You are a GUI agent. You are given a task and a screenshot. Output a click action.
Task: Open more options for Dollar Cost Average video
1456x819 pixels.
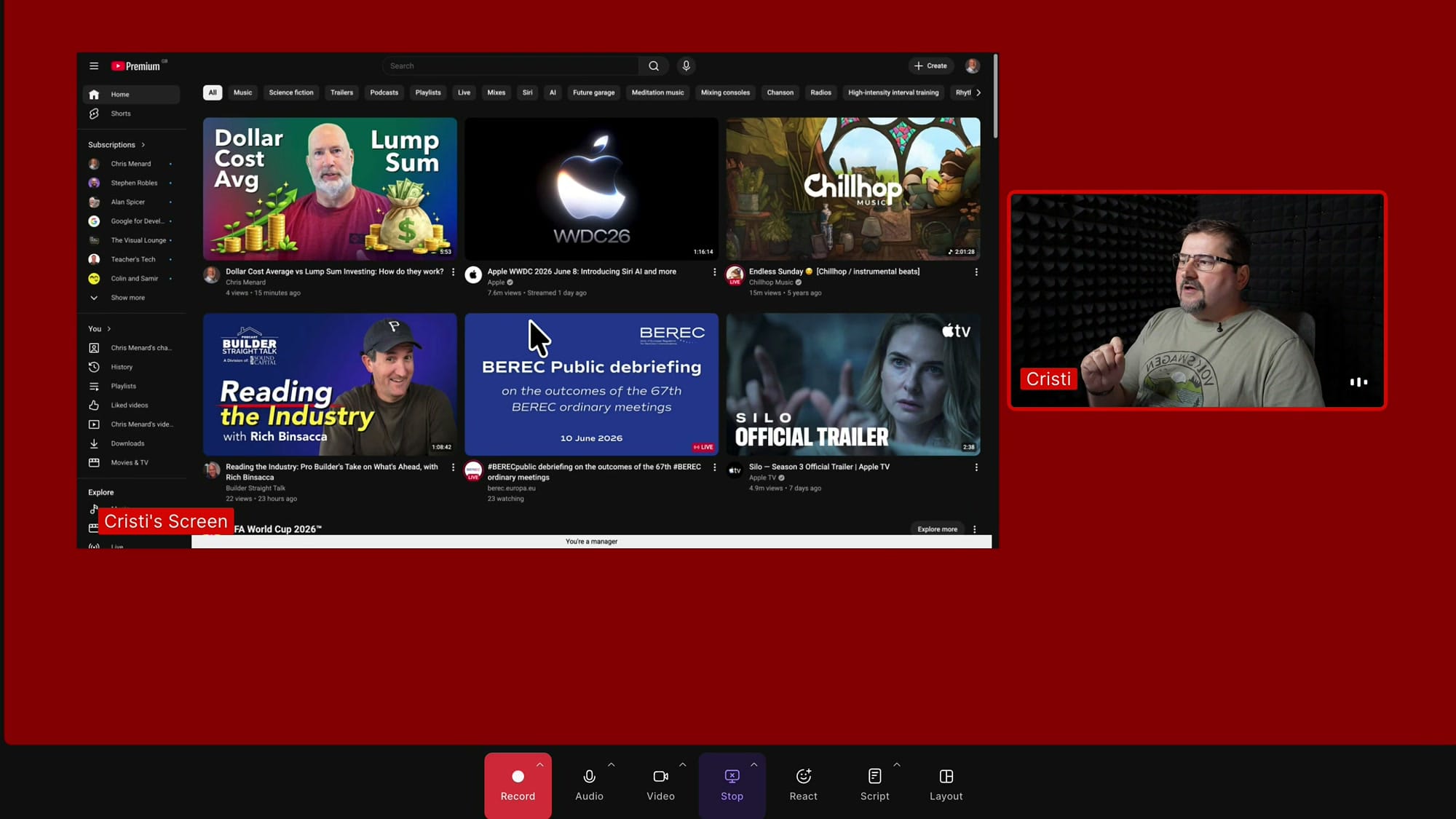(x=453, y=272)
